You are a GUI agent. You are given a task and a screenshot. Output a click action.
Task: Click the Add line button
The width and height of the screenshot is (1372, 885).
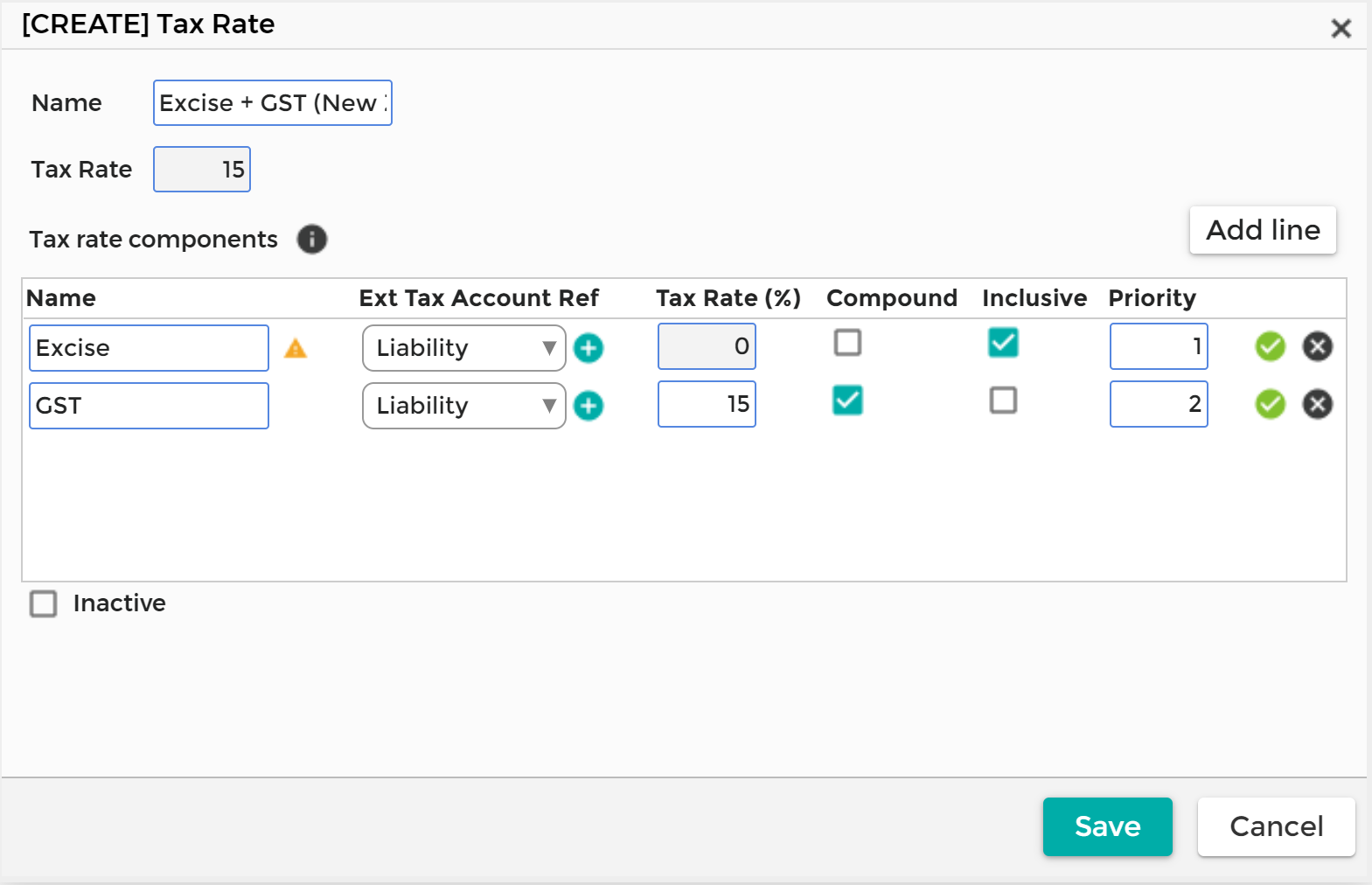1263,230
